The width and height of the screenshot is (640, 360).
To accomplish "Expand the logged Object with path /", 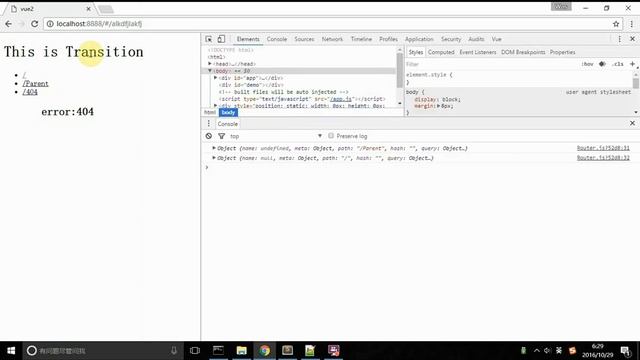I will tap(214, 158).
